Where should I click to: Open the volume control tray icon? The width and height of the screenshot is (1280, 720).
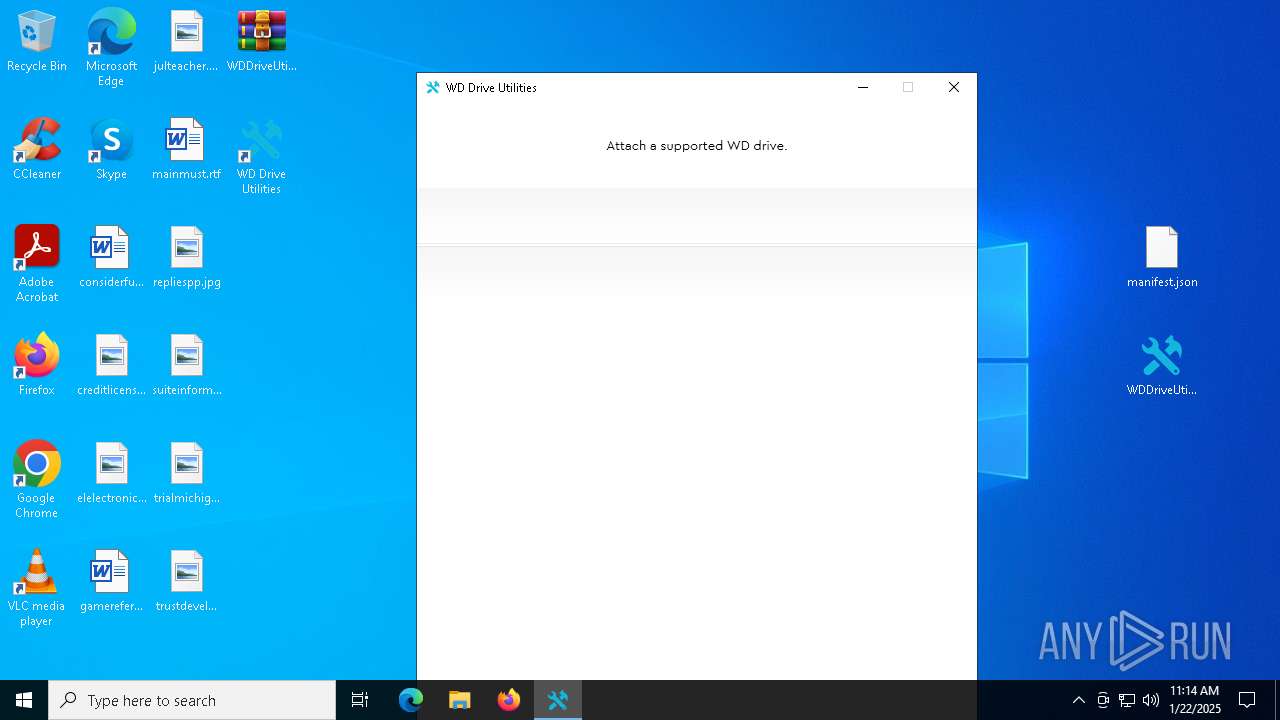(x=1151, y=700)
